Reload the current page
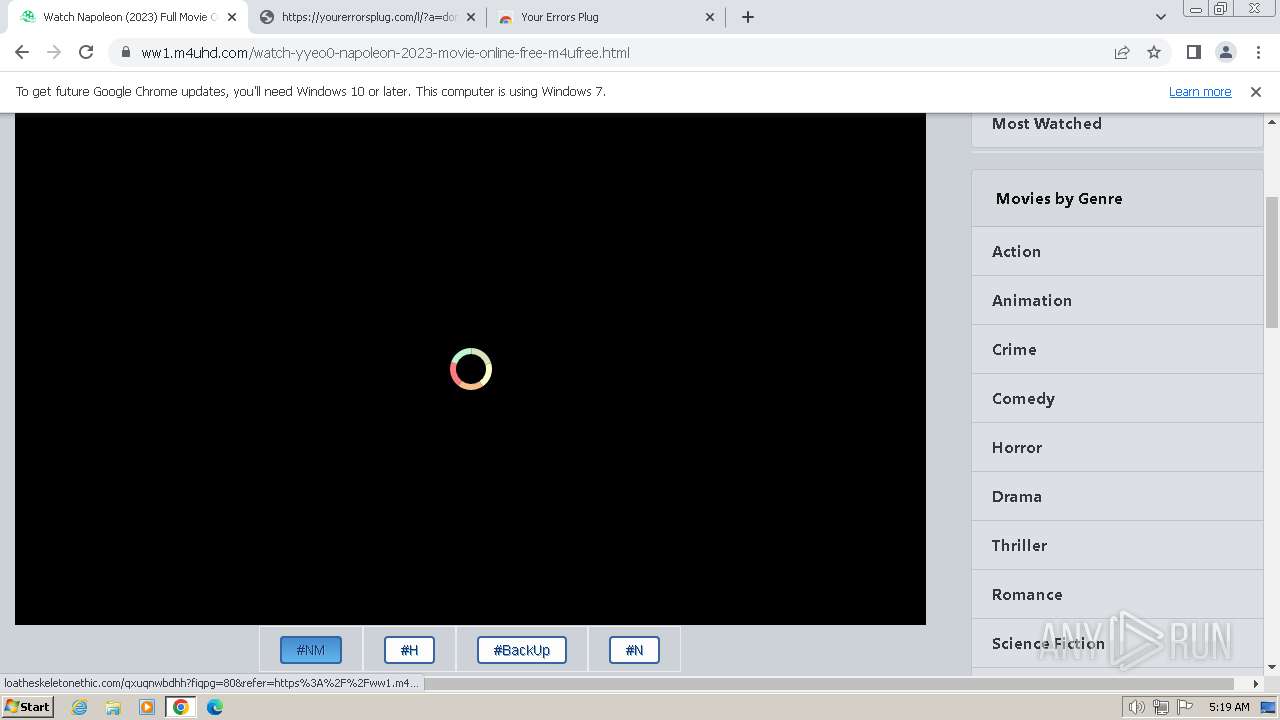The height and width of the screenshot is (720, 1280). [x=86, y=52]
